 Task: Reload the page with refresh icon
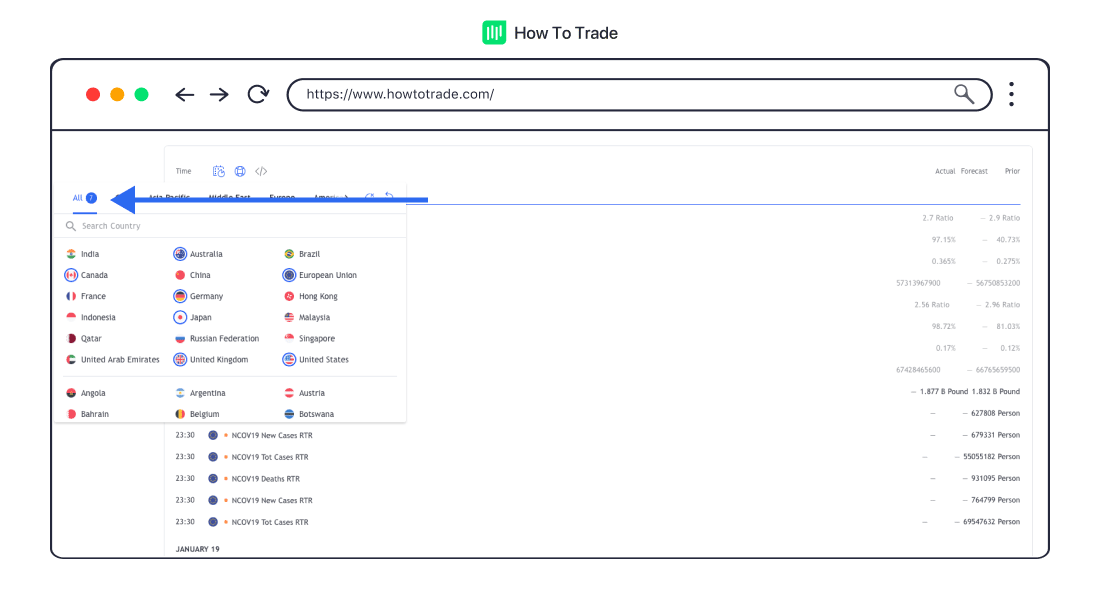pos(258,95)
